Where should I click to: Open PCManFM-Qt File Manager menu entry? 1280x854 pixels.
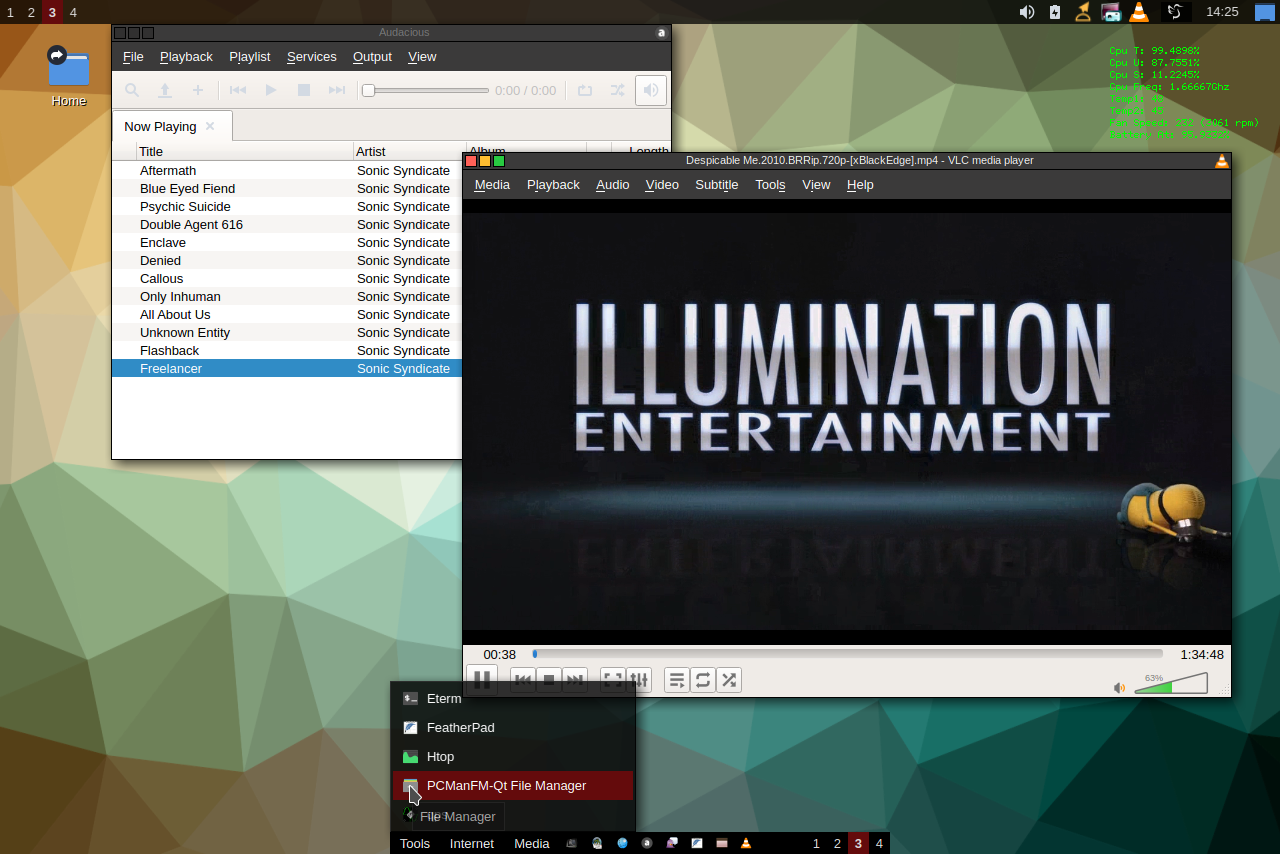click(x=513, y=786)
